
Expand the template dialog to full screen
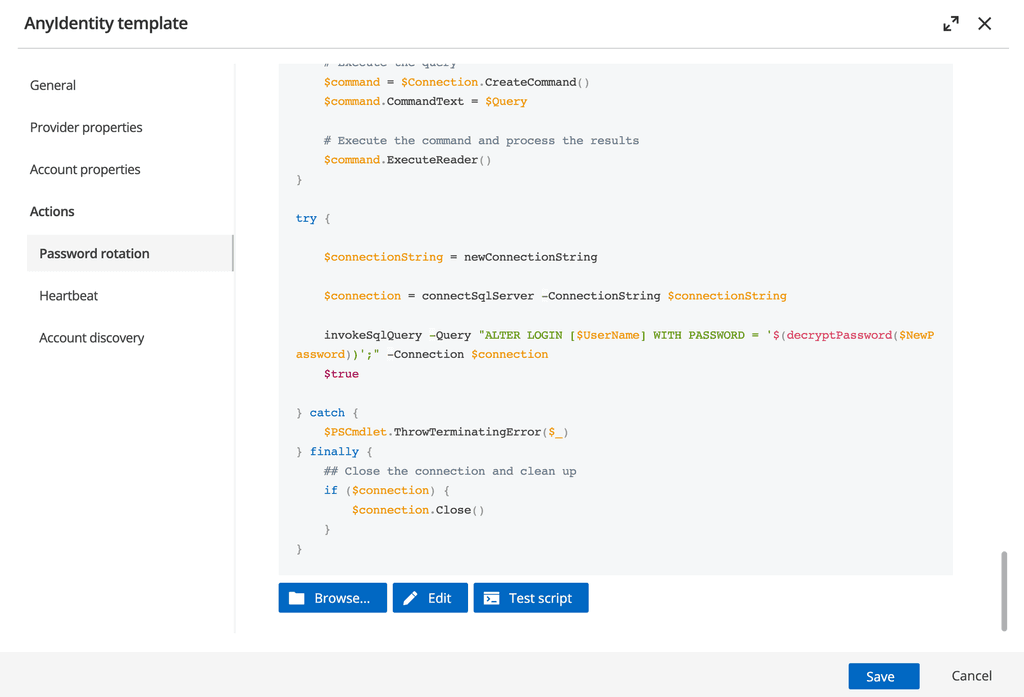coord(951,24)
